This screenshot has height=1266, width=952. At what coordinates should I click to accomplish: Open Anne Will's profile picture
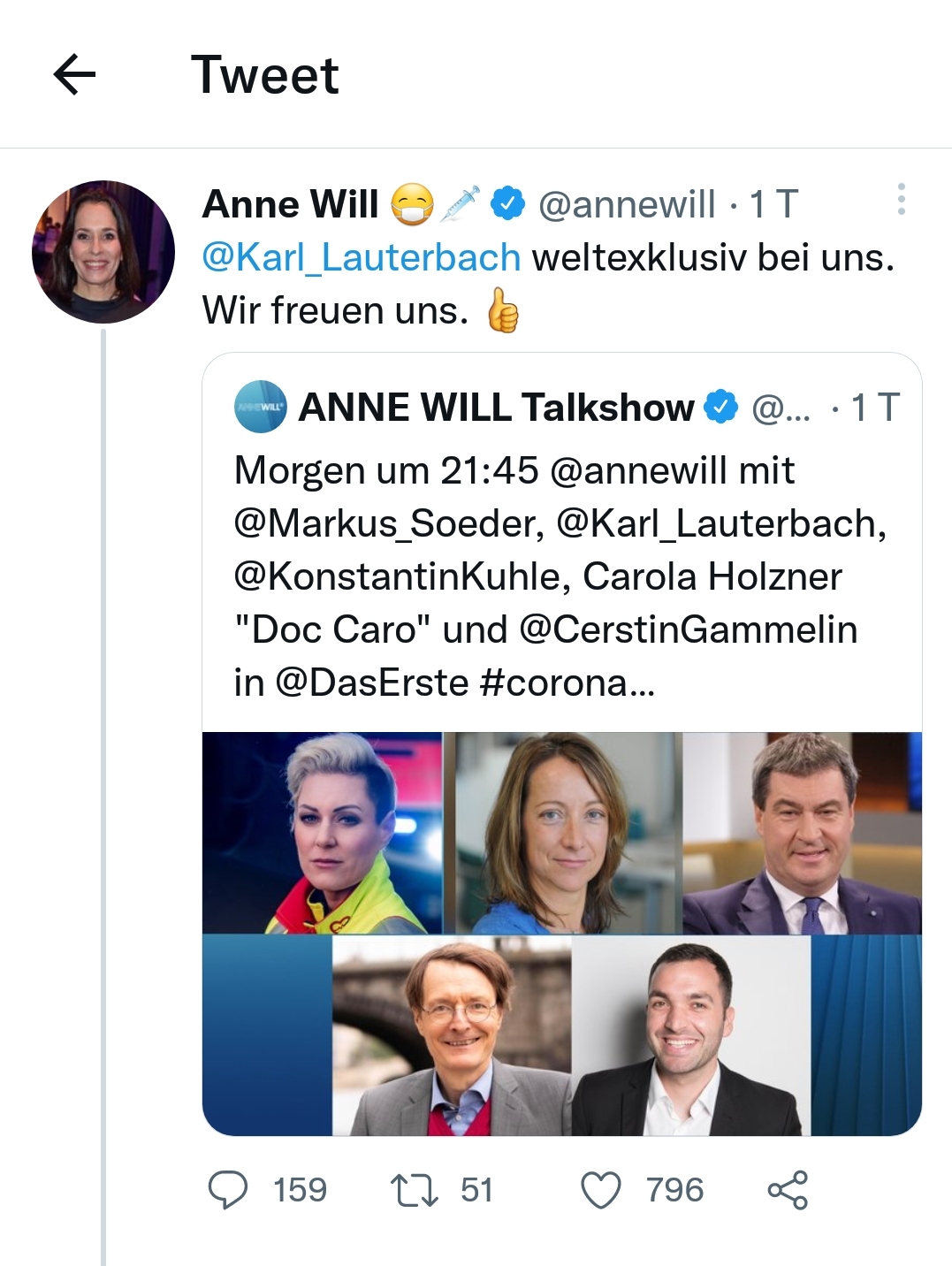coord(103,252)
